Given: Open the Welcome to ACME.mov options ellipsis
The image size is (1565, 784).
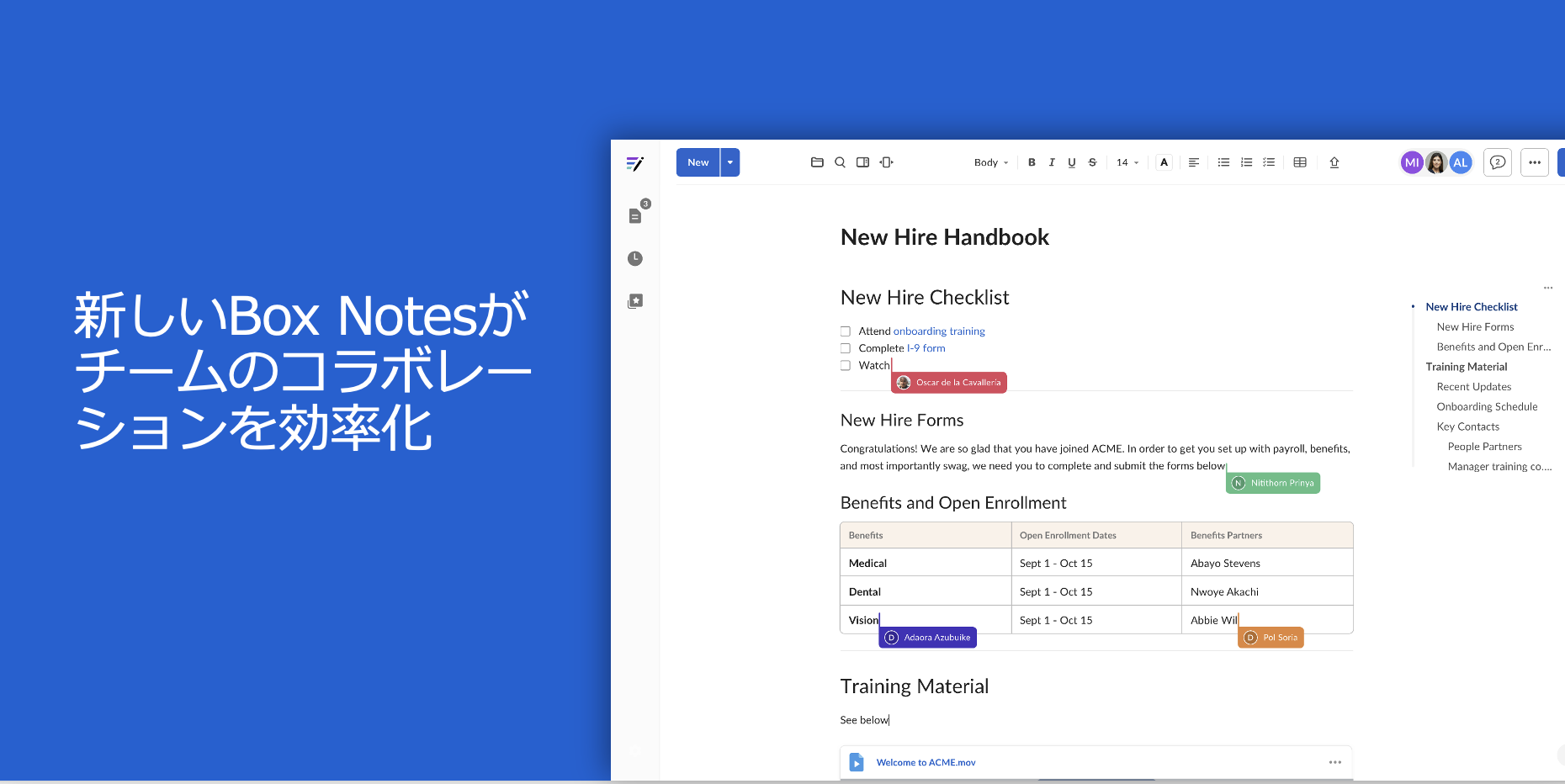Looking at the screenshot, I should pyautogui.click(x=1334, y=762).
